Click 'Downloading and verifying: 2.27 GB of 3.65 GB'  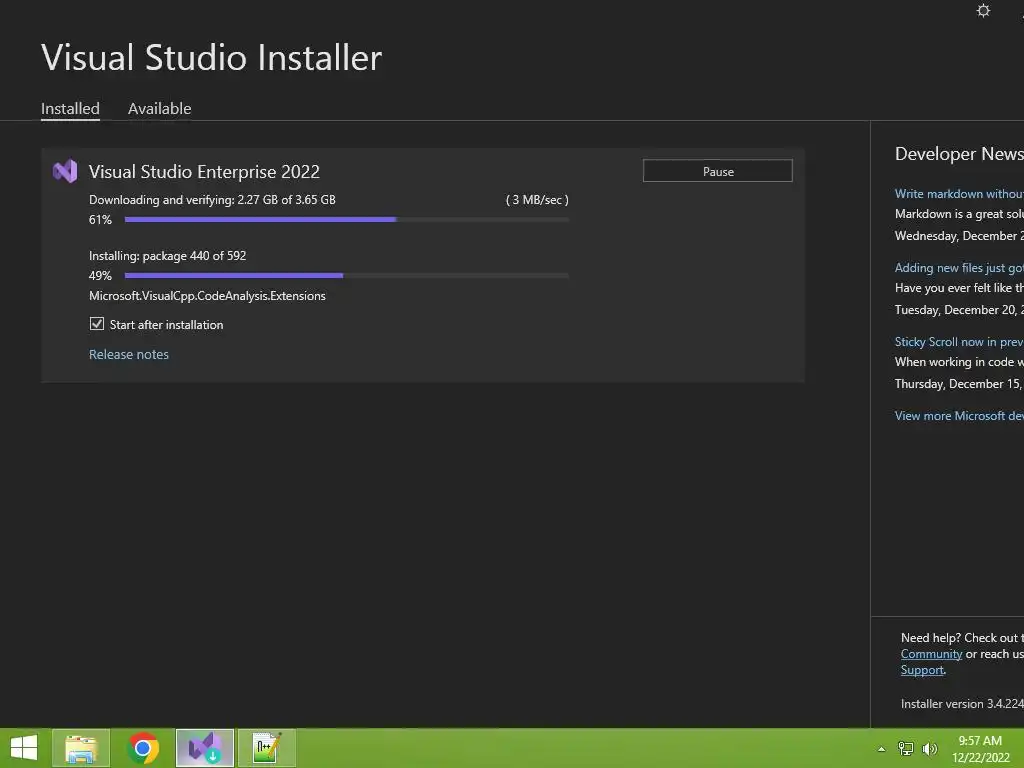click(x=212, y=200)
